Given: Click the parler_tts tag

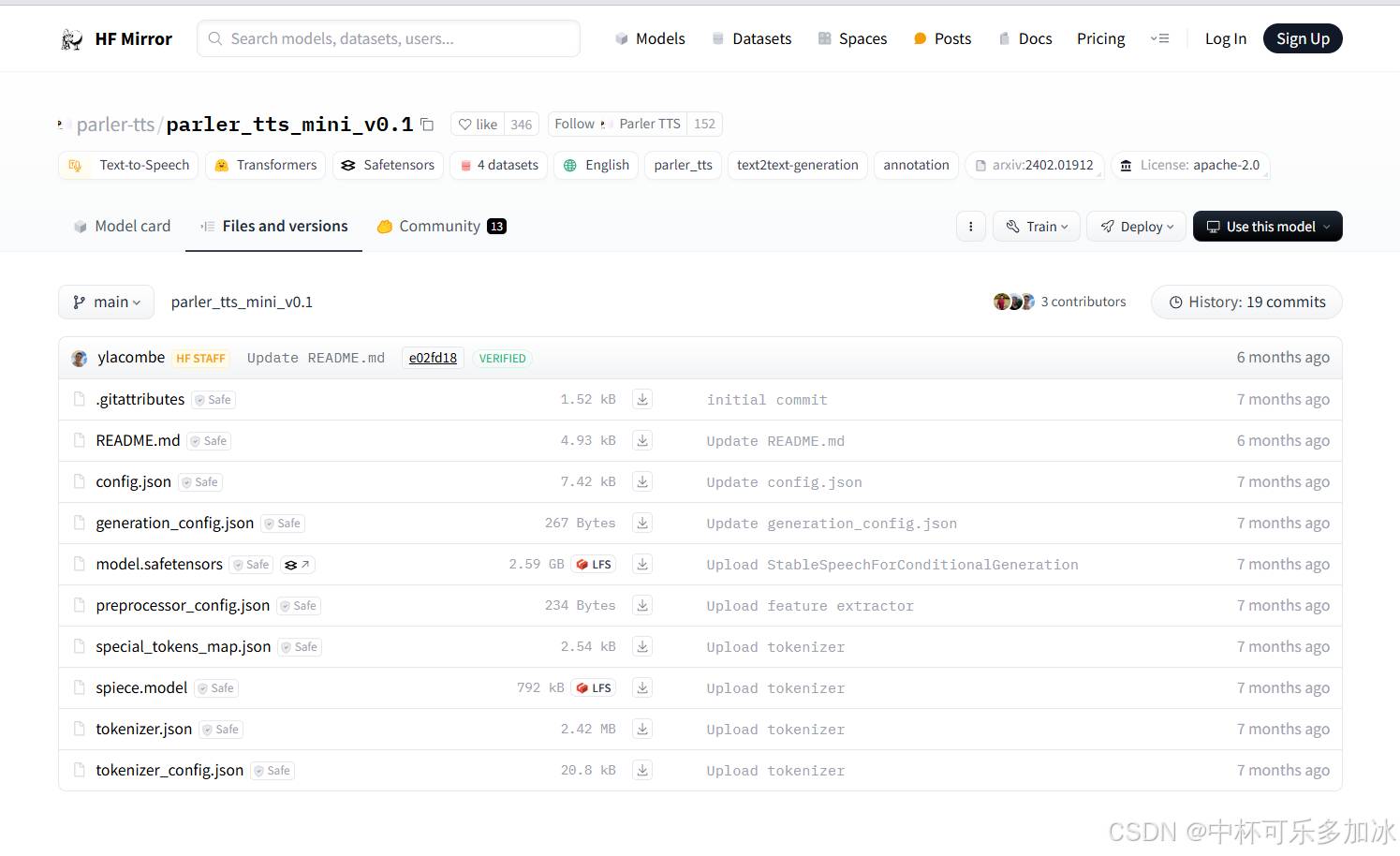Looking at the screenshot, I should tap(683, 165).
